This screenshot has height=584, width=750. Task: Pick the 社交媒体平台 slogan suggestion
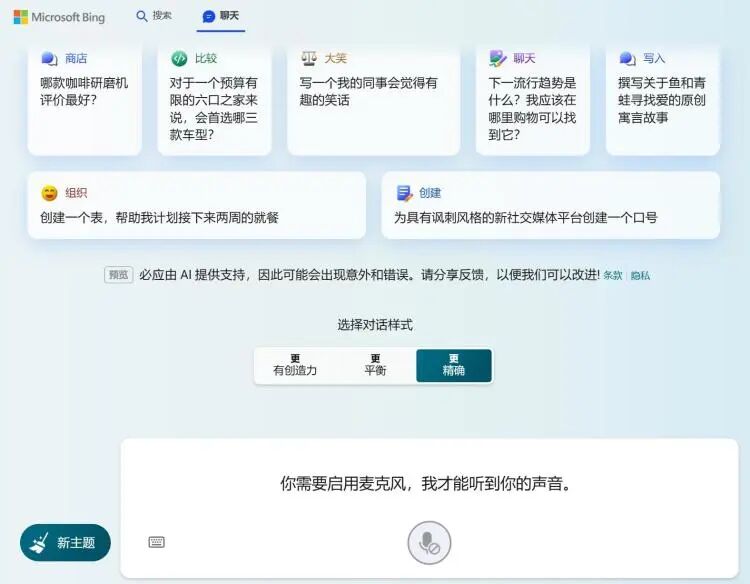551,205
